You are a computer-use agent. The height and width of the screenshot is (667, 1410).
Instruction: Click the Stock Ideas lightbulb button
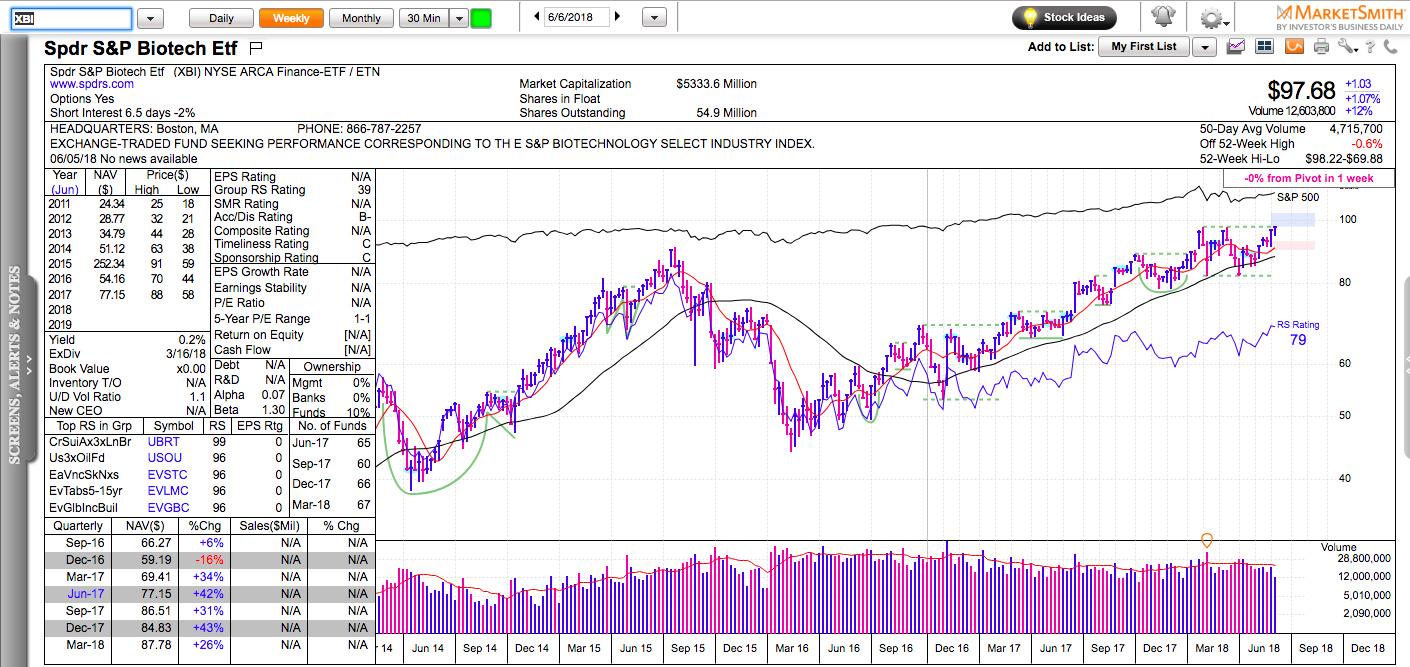tap(1064, 17)
